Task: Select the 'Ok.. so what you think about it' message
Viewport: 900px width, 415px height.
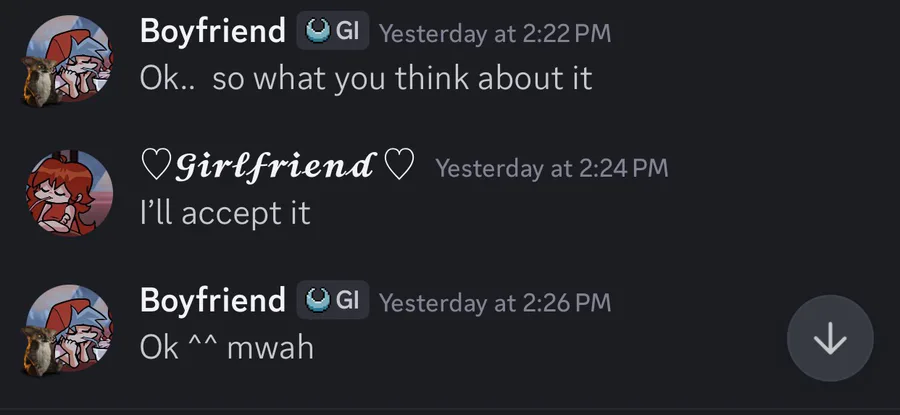Action: (x=366, y=79)
